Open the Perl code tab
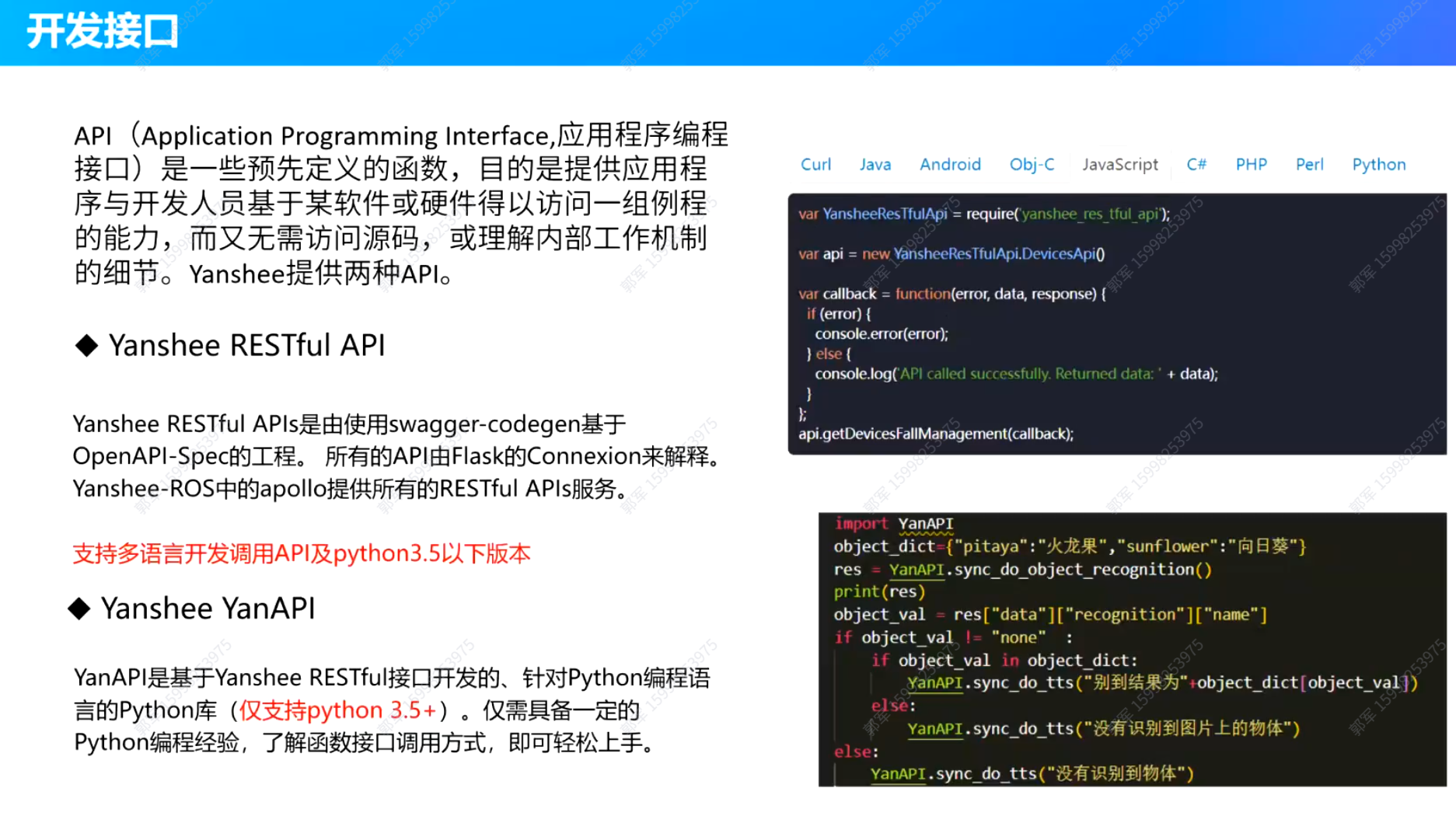 point(1310,165)
